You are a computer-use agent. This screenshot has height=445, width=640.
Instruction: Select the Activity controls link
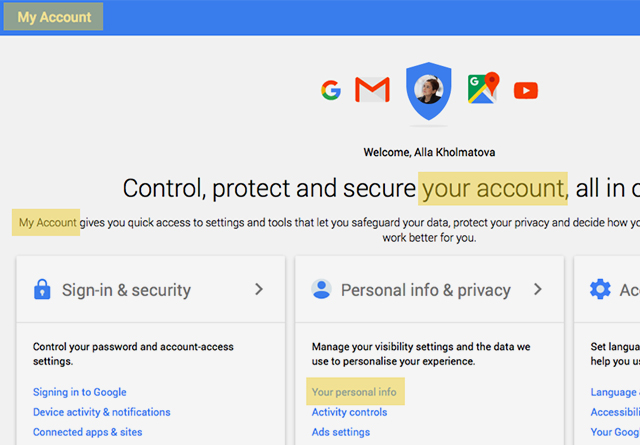click(x=349, y=412)
